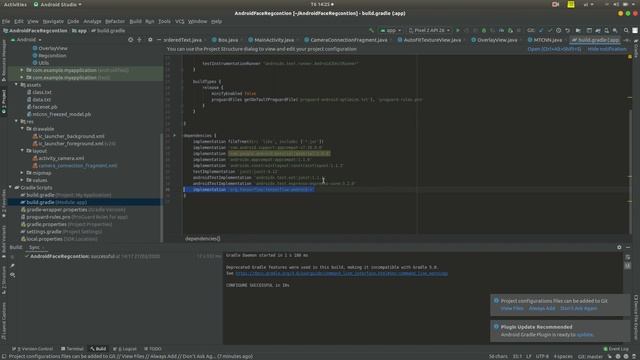Collapse the drawable folder
This screenshot has height=360, width=640.
(22, 129)
